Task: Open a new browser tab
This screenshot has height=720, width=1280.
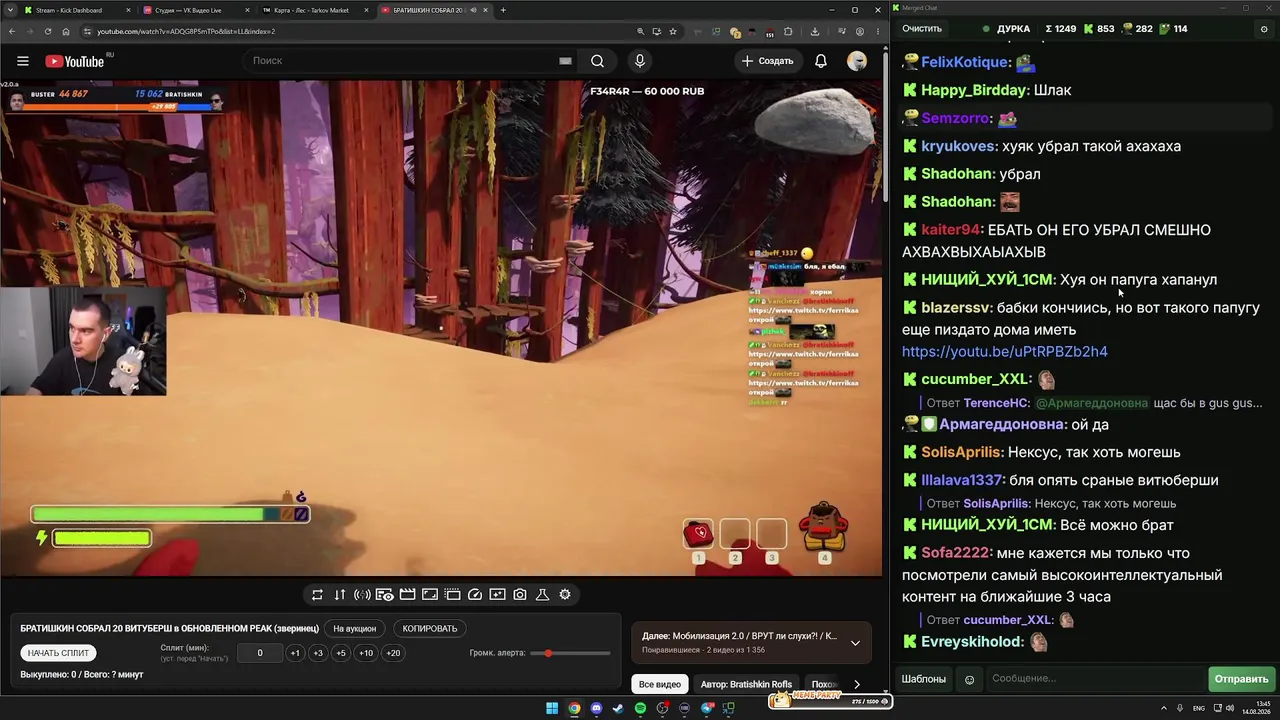Action: click(x=503, y=10)
